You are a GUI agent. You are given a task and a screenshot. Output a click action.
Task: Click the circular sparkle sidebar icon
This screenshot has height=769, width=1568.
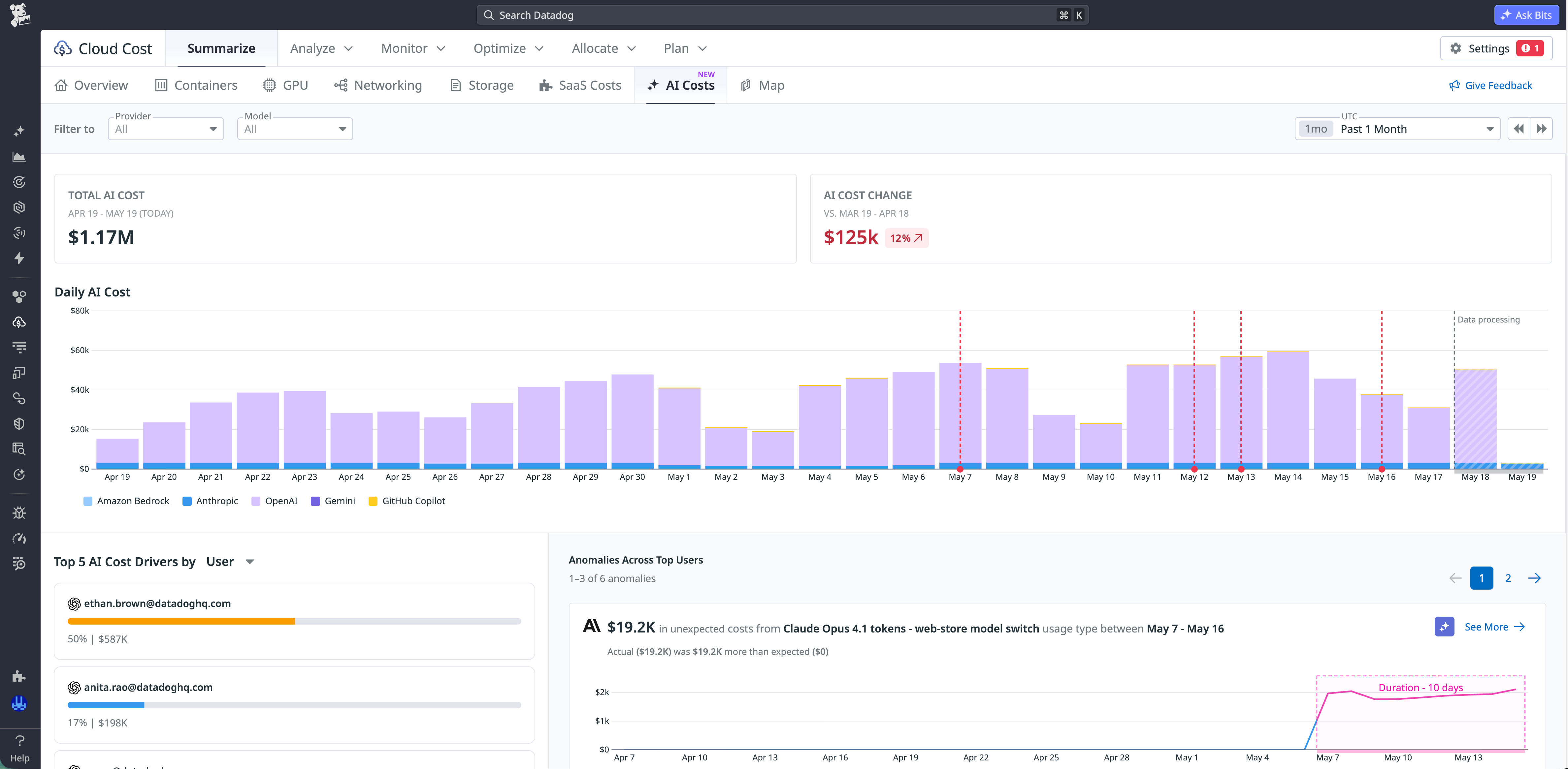click(x=19, y=475)
